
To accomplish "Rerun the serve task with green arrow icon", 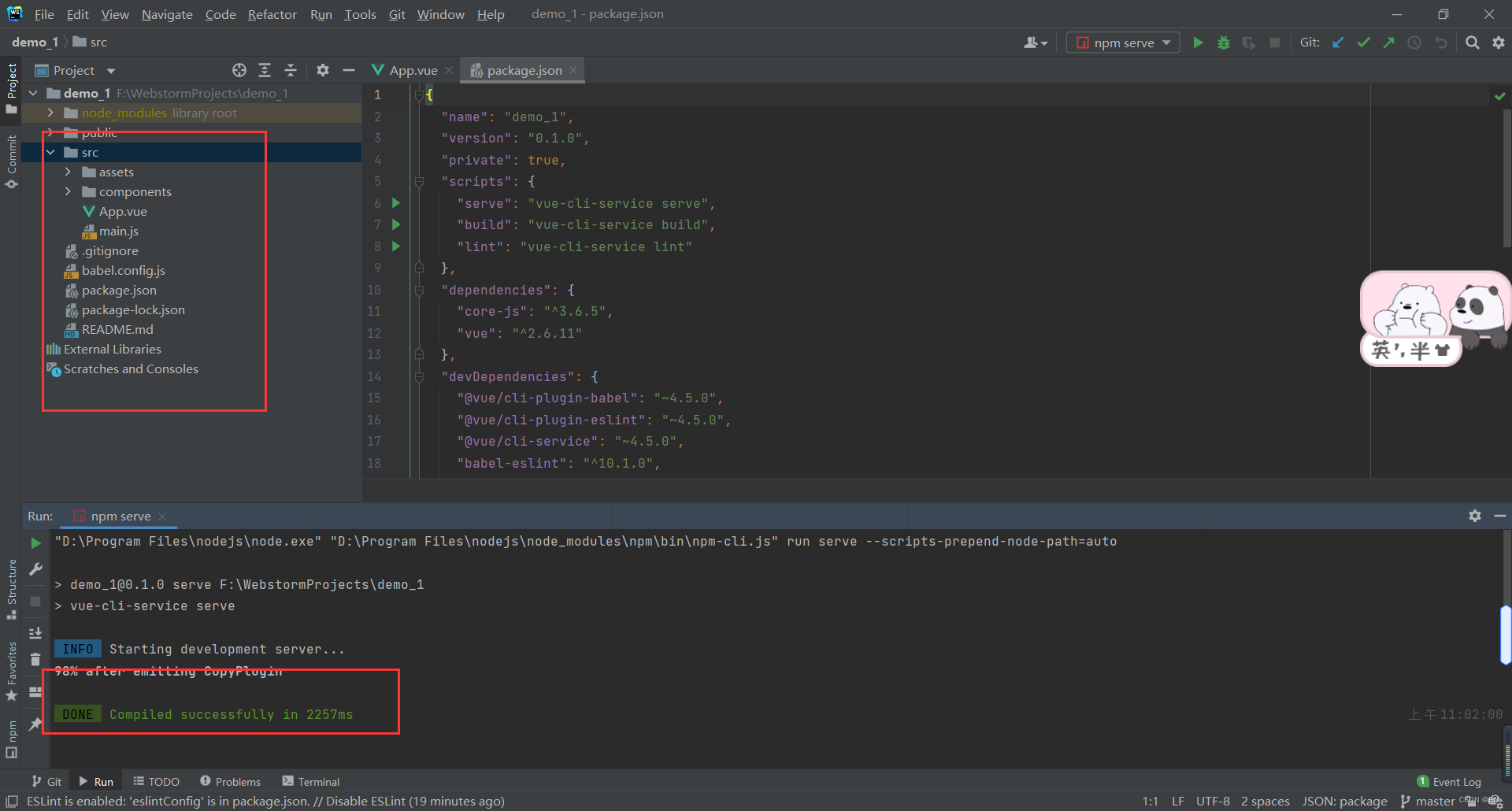I will 35,543.
